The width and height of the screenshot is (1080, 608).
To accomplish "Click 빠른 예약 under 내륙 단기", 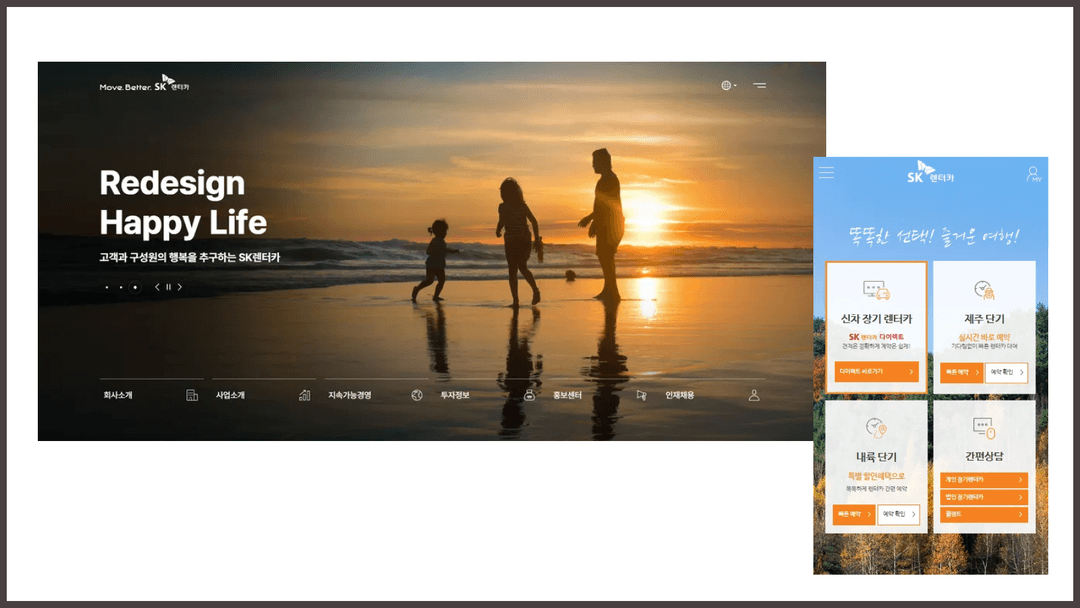I will coord(853,514).
